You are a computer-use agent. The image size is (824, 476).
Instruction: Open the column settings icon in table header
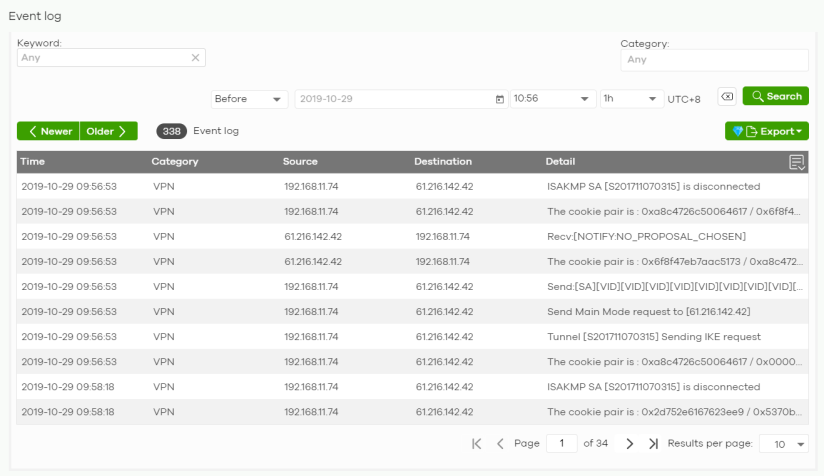point(797,162)
